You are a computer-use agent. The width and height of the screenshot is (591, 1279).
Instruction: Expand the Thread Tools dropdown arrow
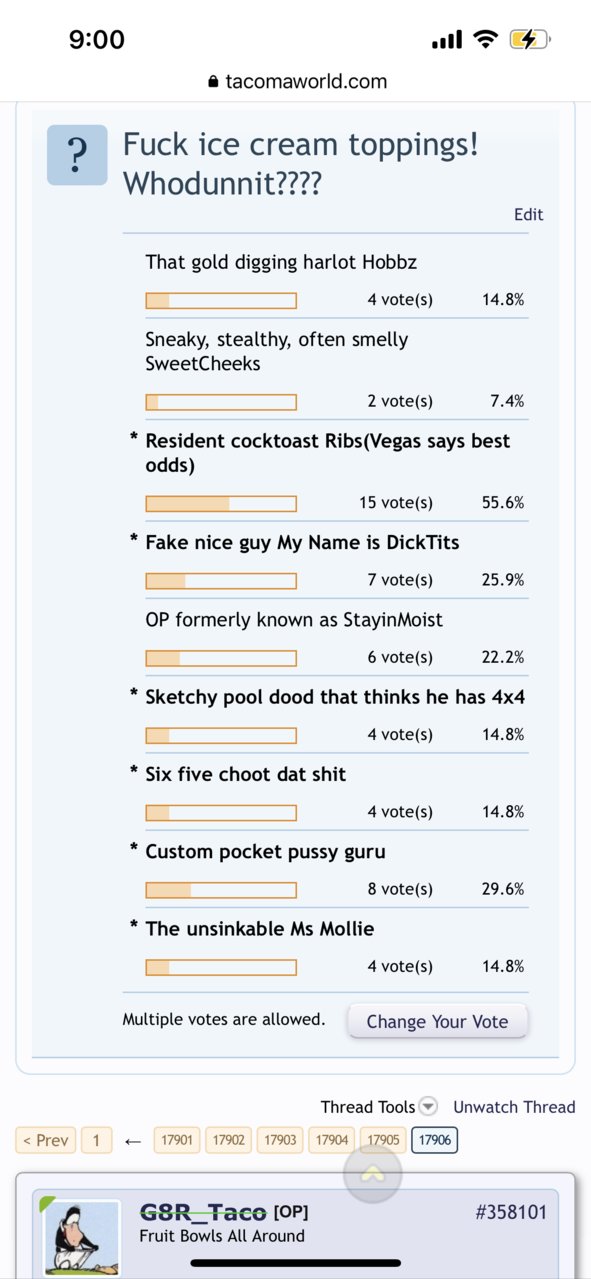[428, 1106]
